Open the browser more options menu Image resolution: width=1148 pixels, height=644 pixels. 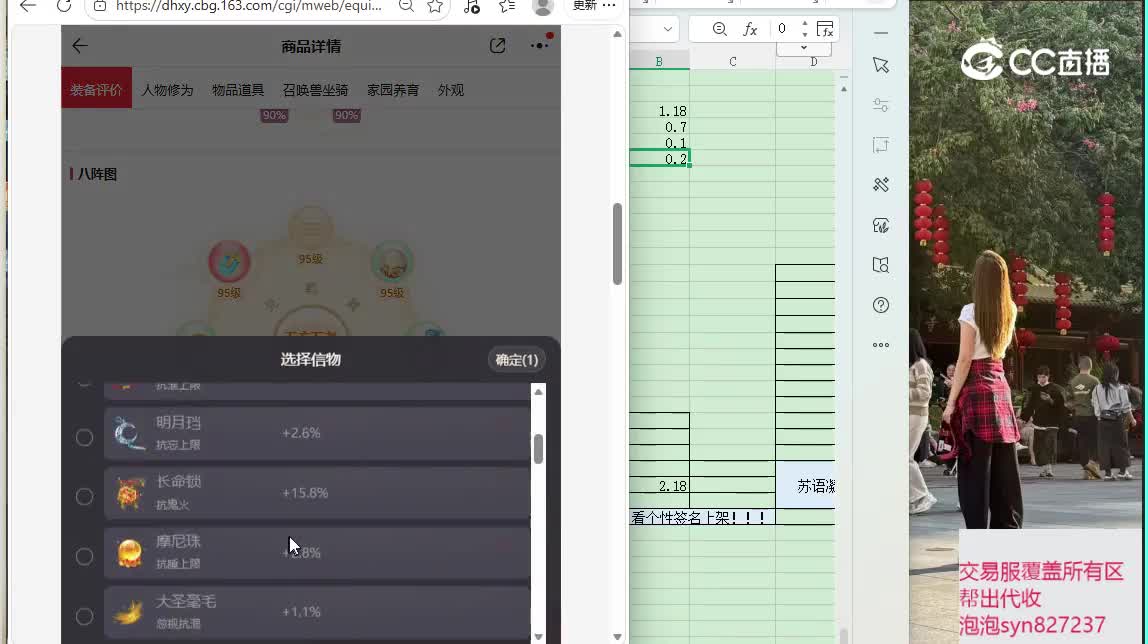[609, 6]
